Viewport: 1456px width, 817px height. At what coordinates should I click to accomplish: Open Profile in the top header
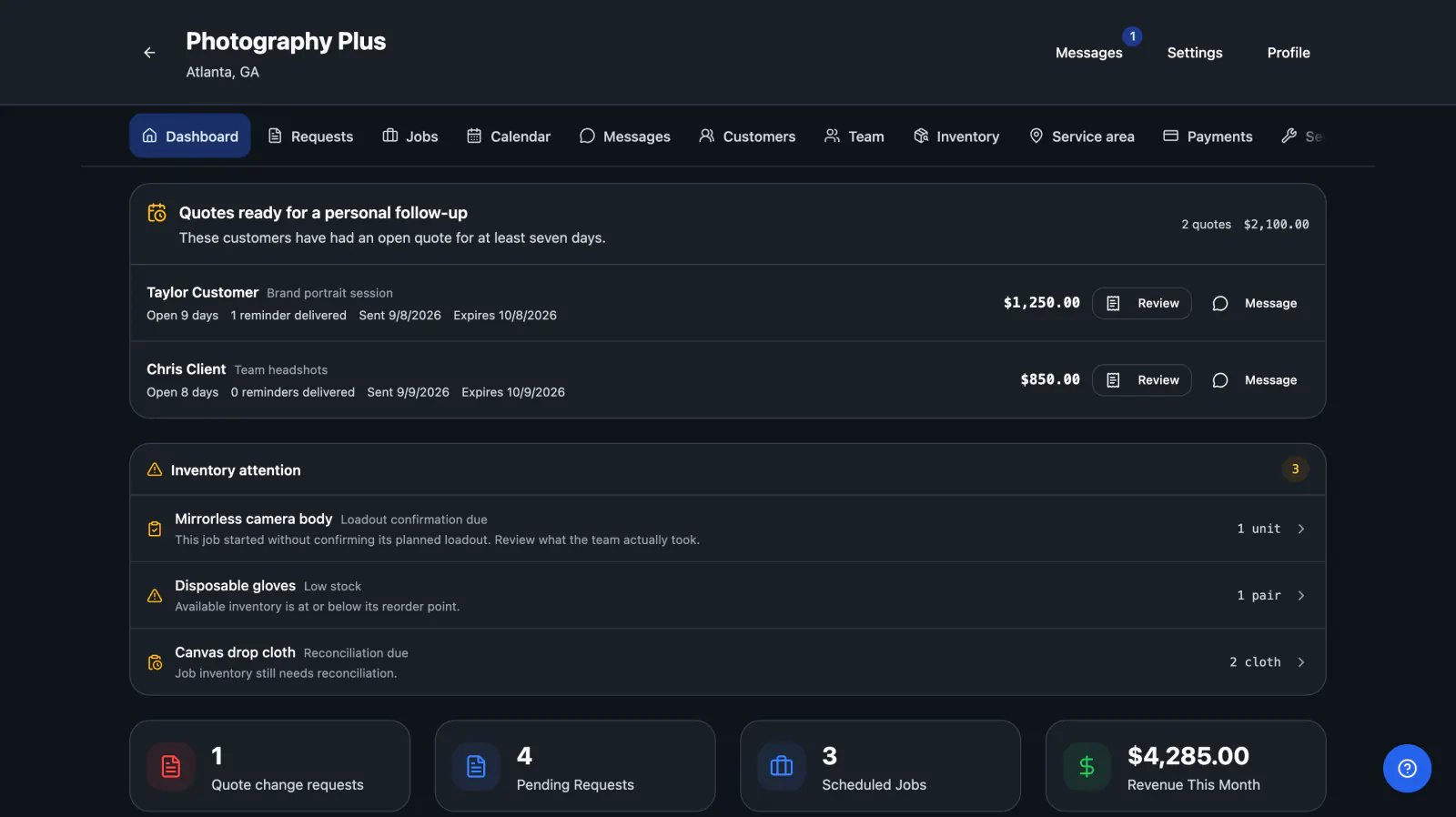coord(1289,53)
